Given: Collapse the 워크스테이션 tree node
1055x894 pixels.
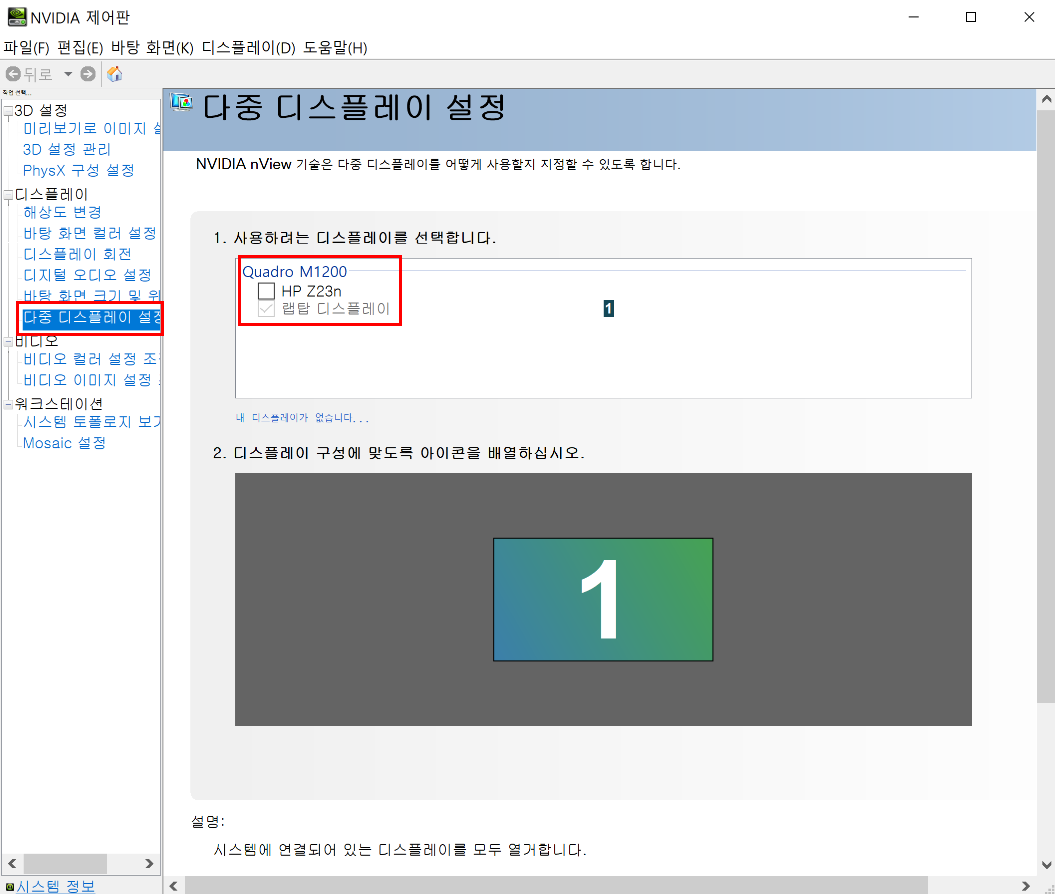Looking at the screenshot, I should (x=8, y=404).
